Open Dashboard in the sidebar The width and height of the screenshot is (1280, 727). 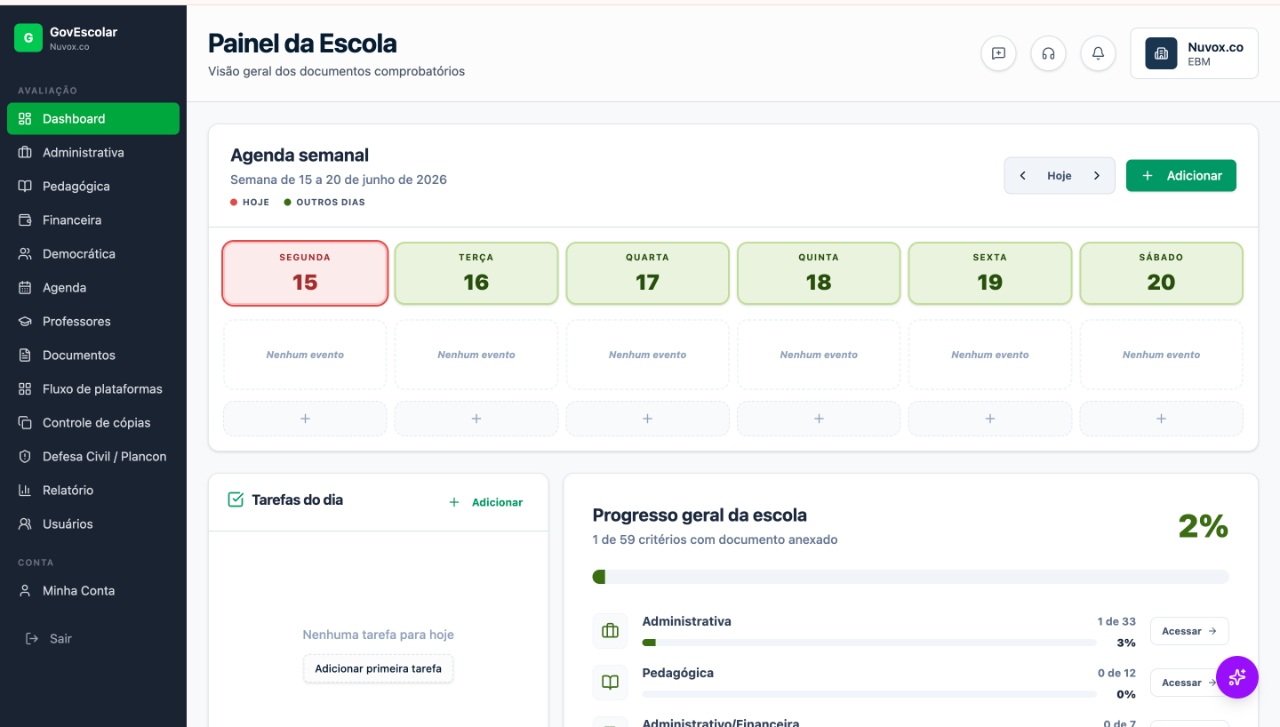93,119
